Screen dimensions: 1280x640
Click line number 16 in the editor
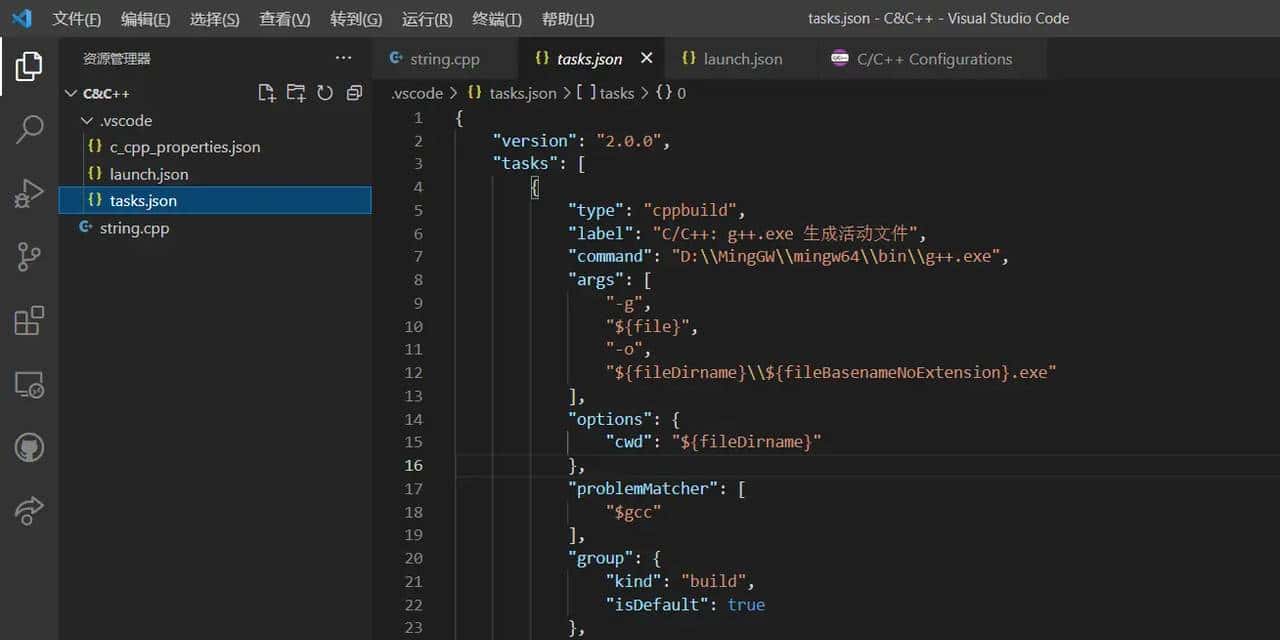click(413, 465)
